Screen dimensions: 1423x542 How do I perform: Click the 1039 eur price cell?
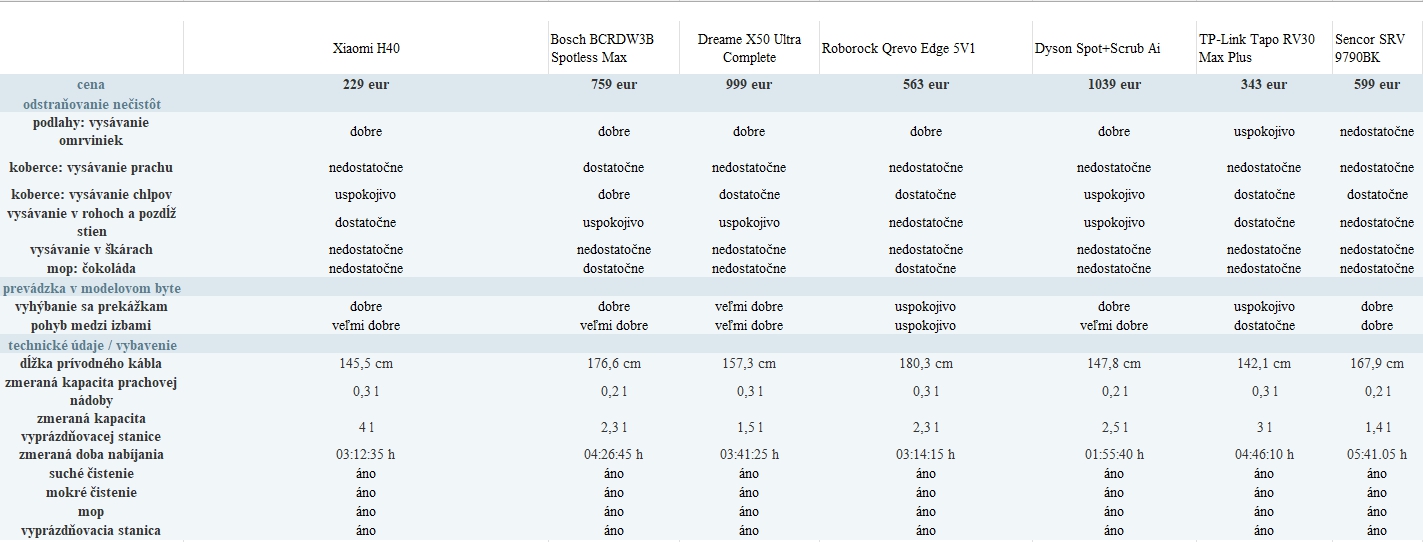coord(1114,85)
